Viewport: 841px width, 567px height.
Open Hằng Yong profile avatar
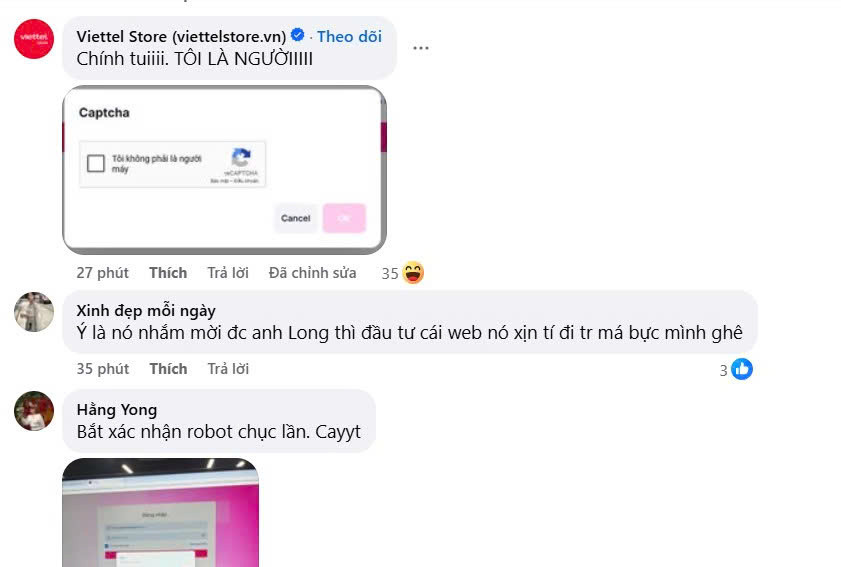[34, 411]
